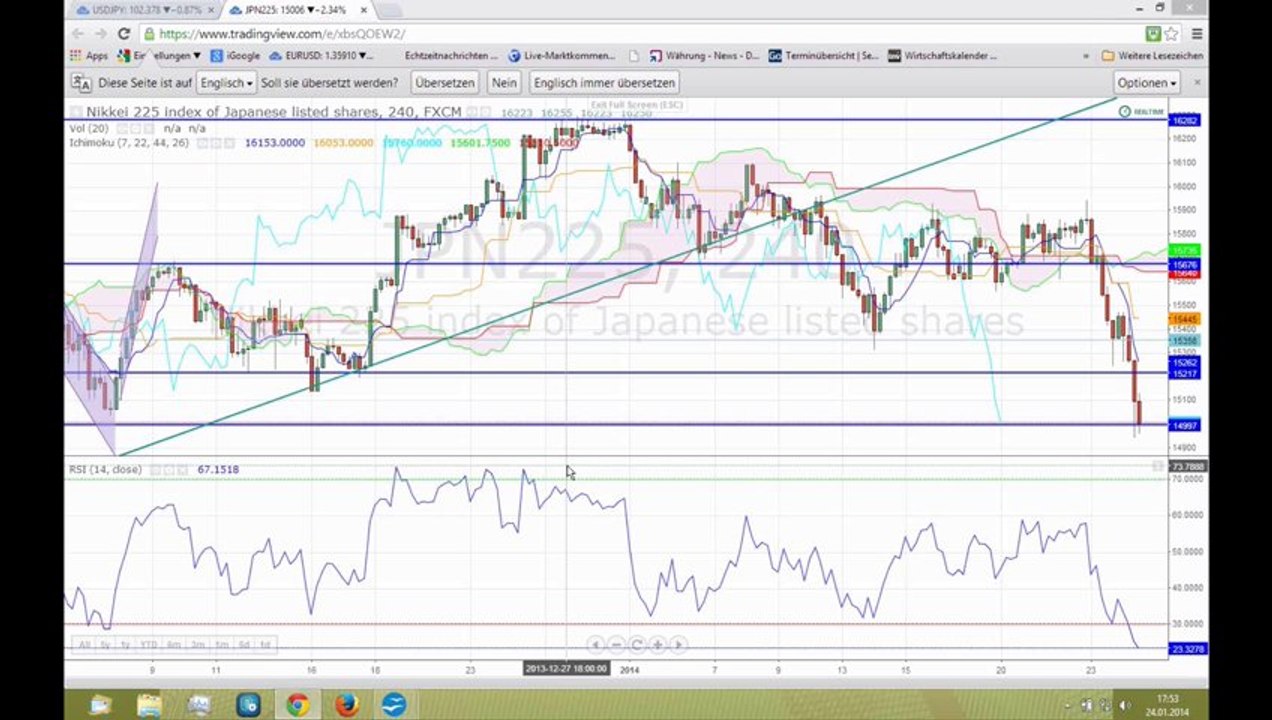Open the Englisch language dropdown

[x=226, y=82]
